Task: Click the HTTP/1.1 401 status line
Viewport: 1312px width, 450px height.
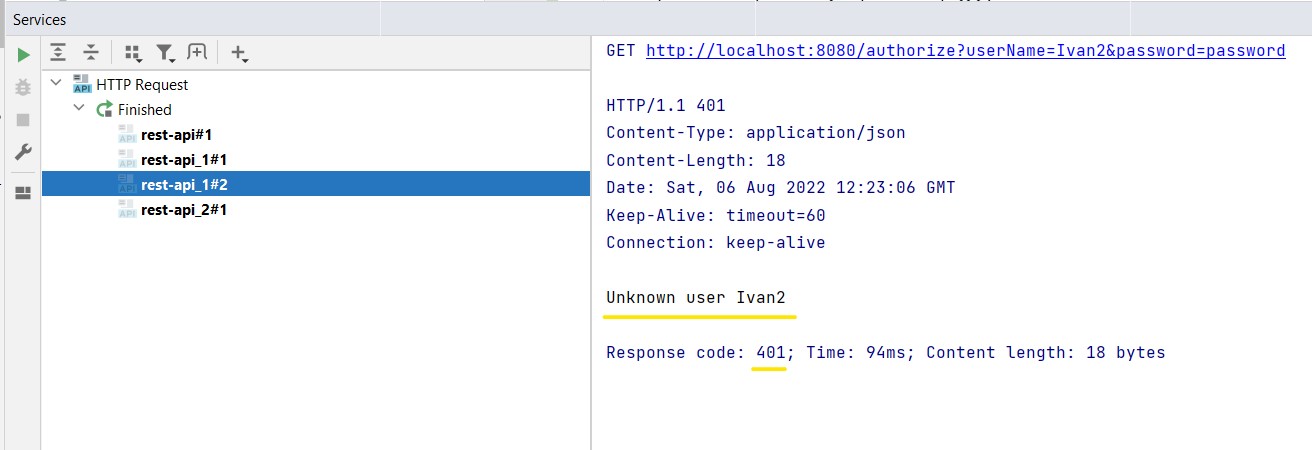Action: [666, 105]
